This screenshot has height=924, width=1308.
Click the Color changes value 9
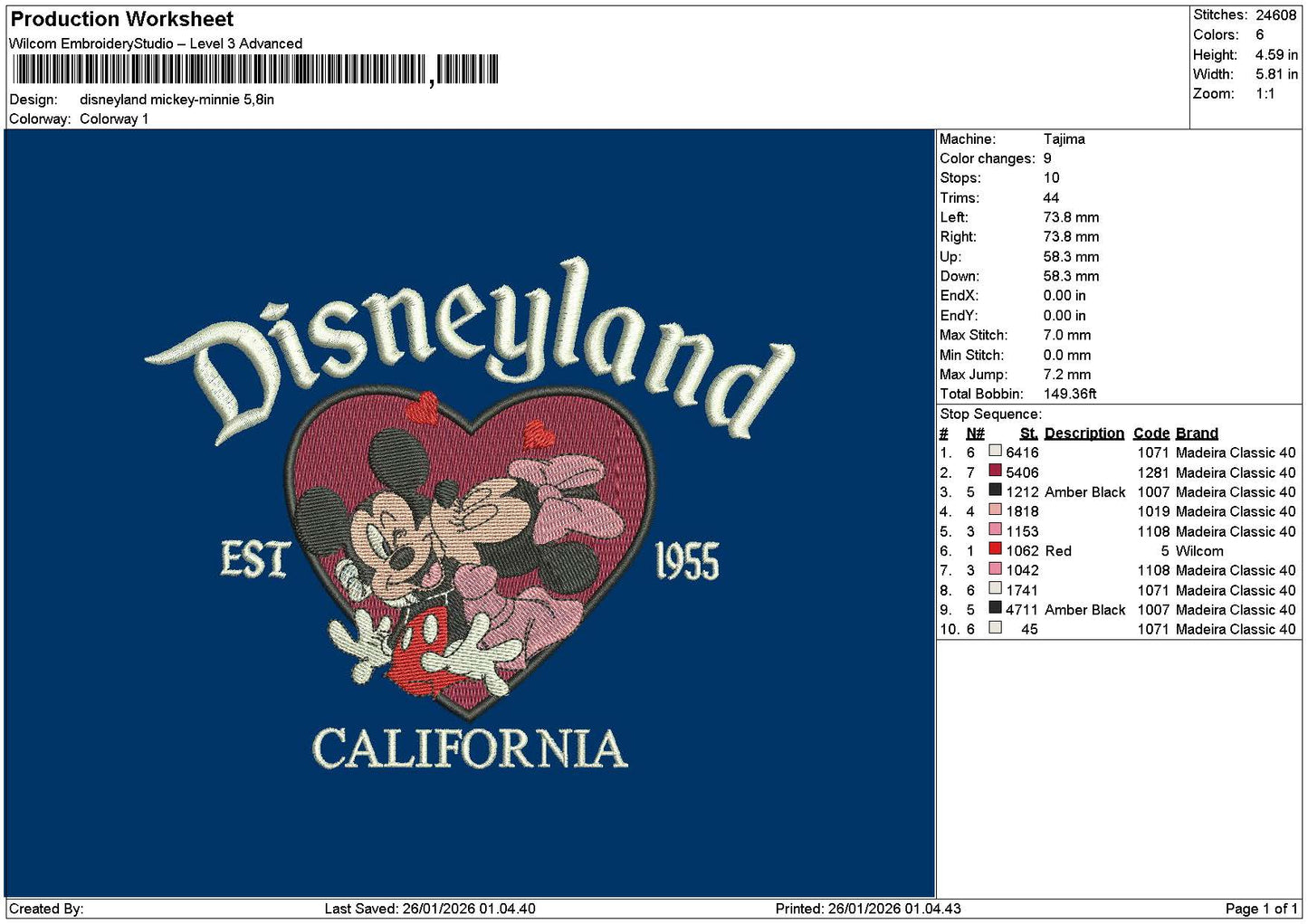(1047, 158)
